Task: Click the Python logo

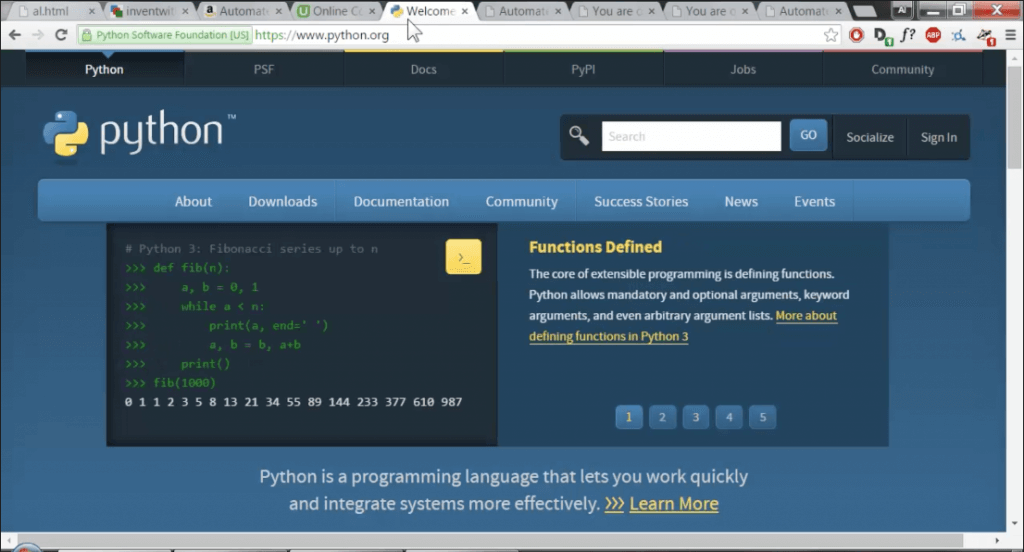Action: (139, 134)
